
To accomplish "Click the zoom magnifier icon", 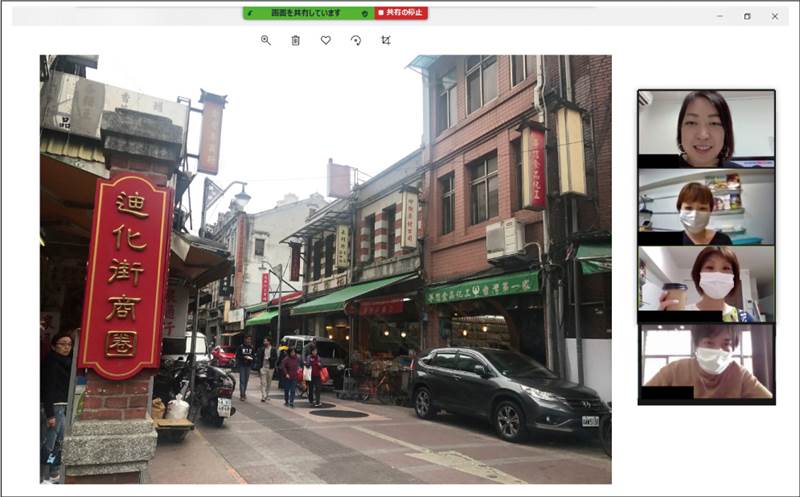I will pyautogui.click(x=265, y=40).
